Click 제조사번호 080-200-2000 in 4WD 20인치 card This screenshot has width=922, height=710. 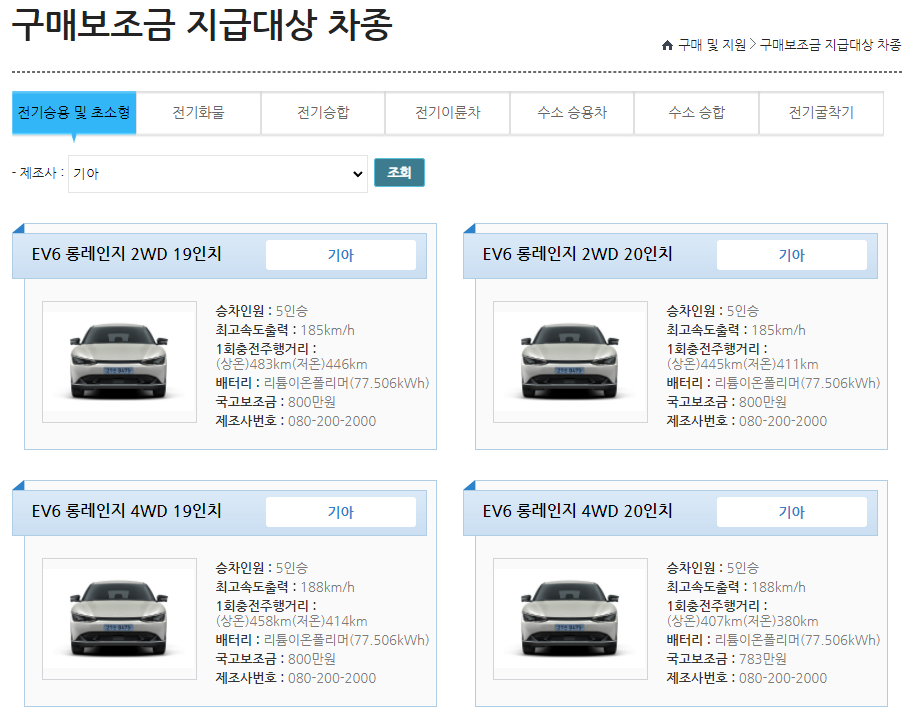(x=747, y=678)
